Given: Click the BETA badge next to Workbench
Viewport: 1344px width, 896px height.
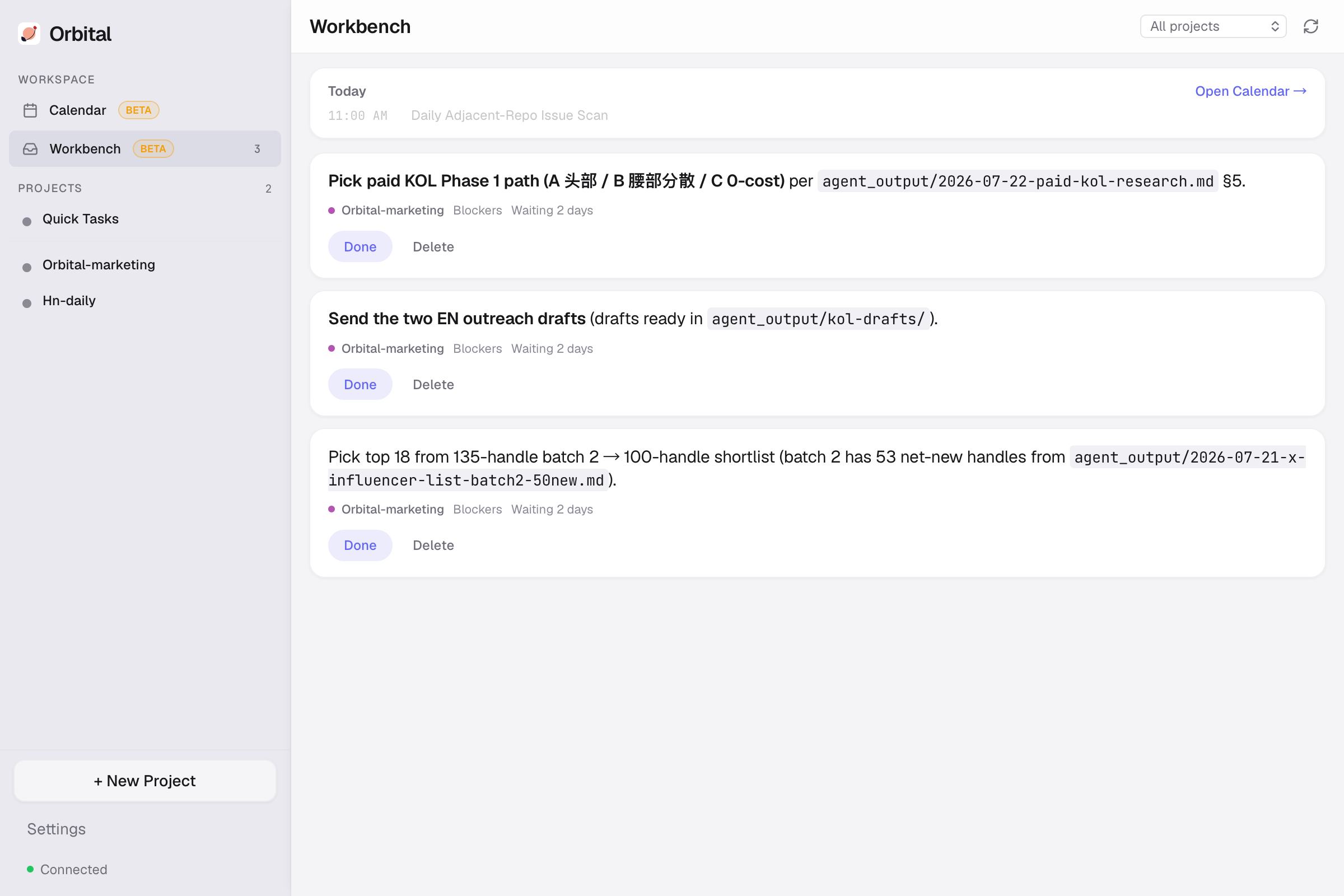Looking at the screenshot, I should 153,149.
